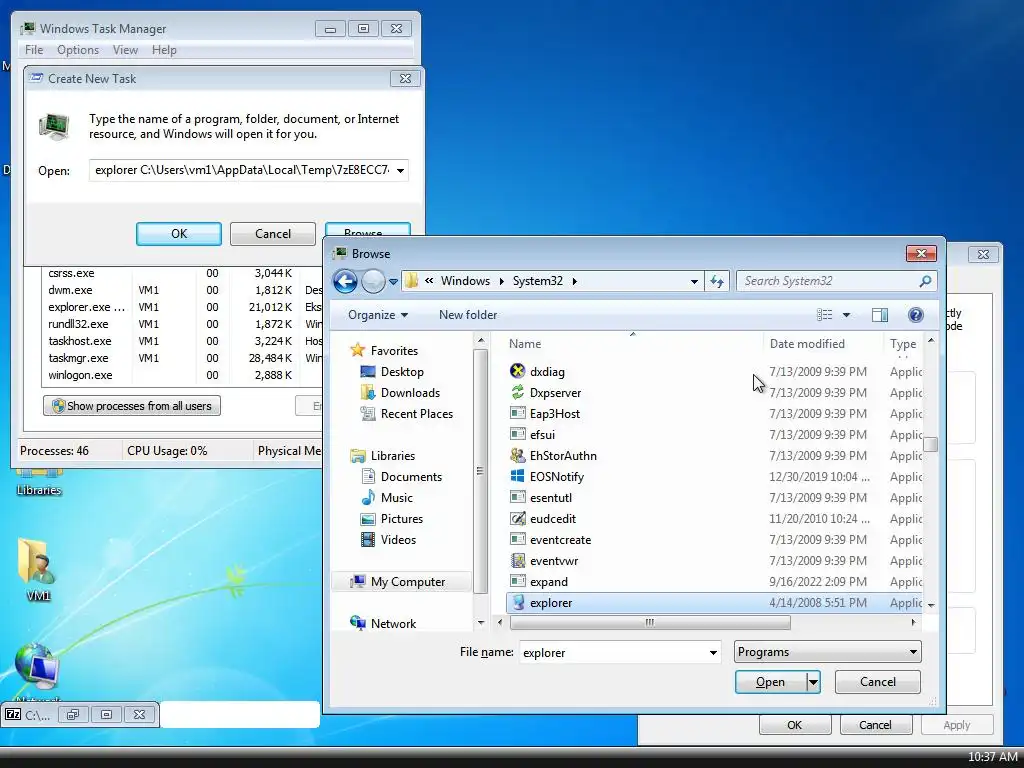Viewport: 1024px width, 768px height.
Task: Click the Open text field in Create New Task
Action: [242, 170]
